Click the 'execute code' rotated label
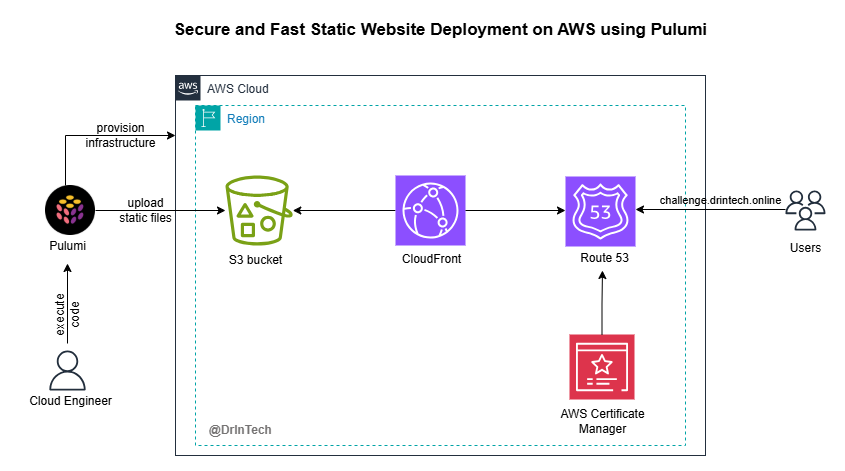Viewport: 845px width, 471px height. pos(67,314)
